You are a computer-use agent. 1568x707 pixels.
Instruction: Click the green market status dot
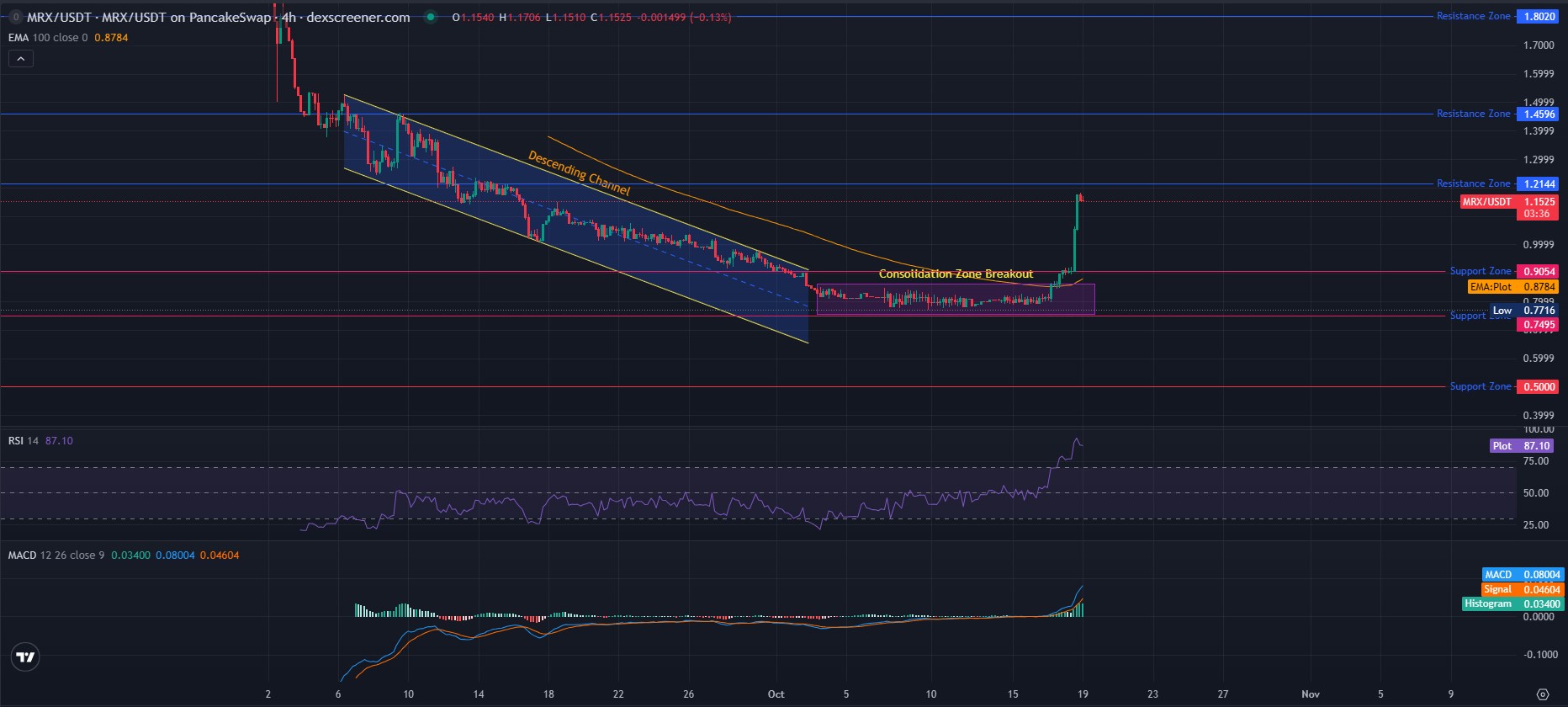431,17
